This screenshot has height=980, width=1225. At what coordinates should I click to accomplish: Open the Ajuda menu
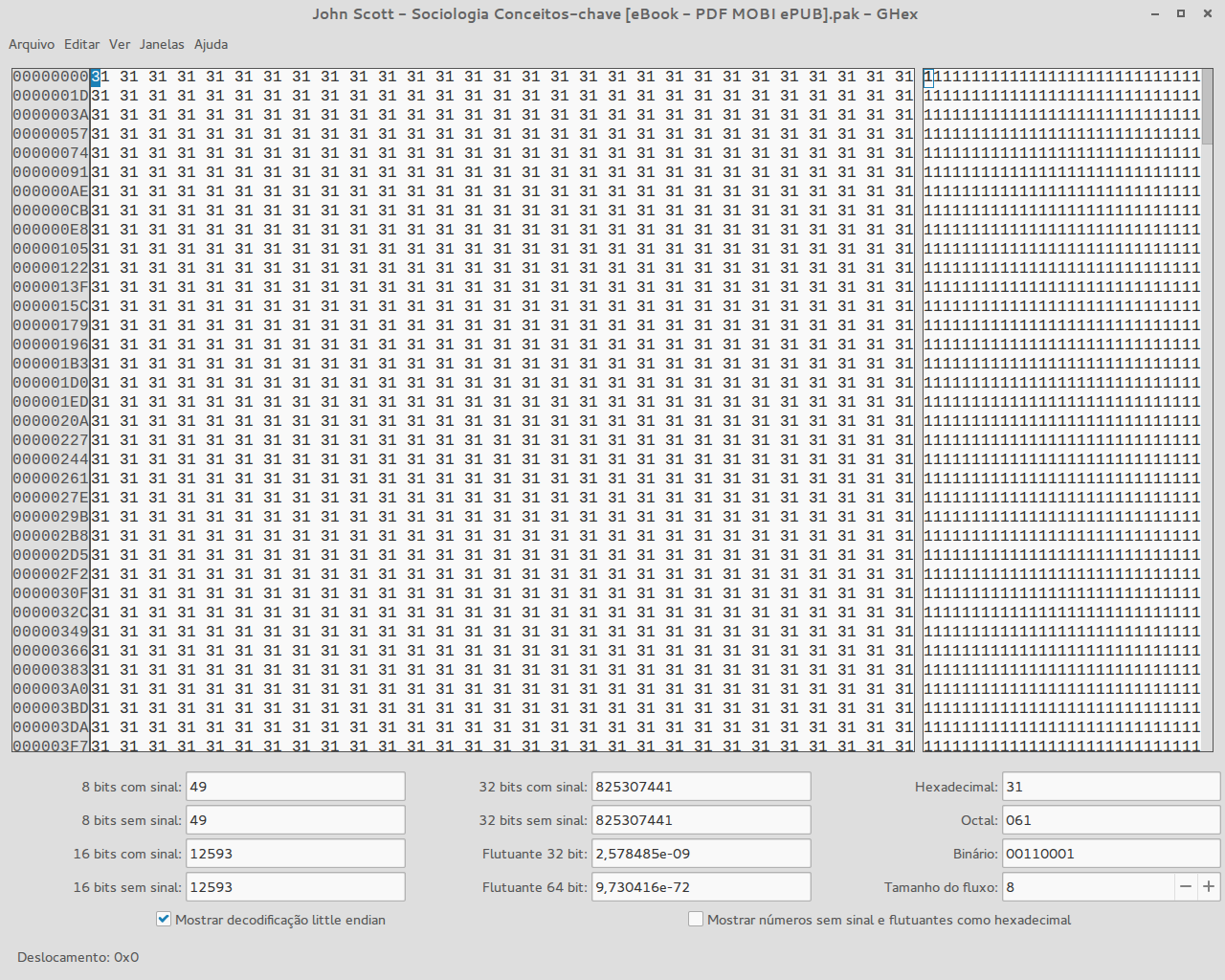click(x=211, y=44)
